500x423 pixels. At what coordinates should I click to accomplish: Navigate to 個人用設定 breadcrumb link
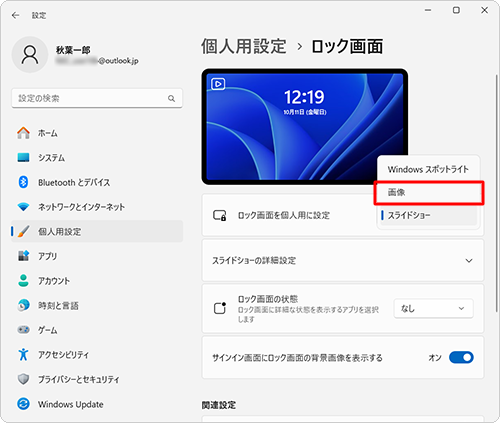tap(244, 46)
